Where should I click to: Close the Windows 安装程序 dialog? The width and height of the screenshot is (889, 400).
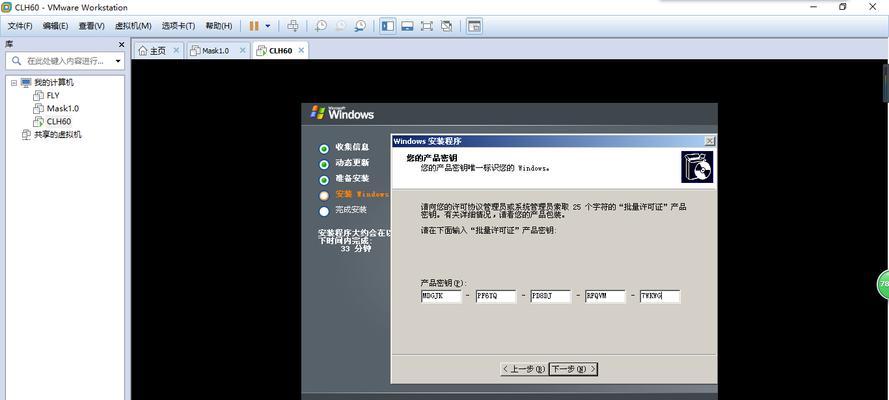click(x=709, y=141)
